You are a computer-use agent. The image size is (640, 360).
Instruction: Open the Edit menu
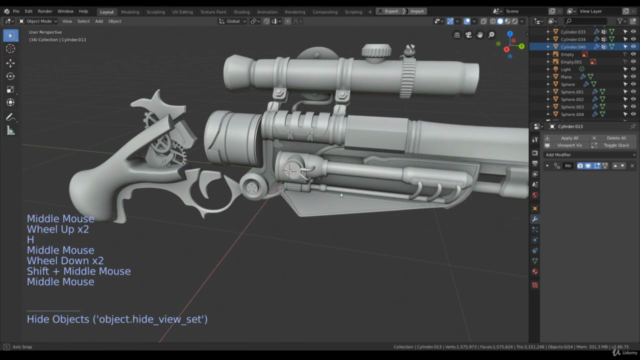pos(29,11)
